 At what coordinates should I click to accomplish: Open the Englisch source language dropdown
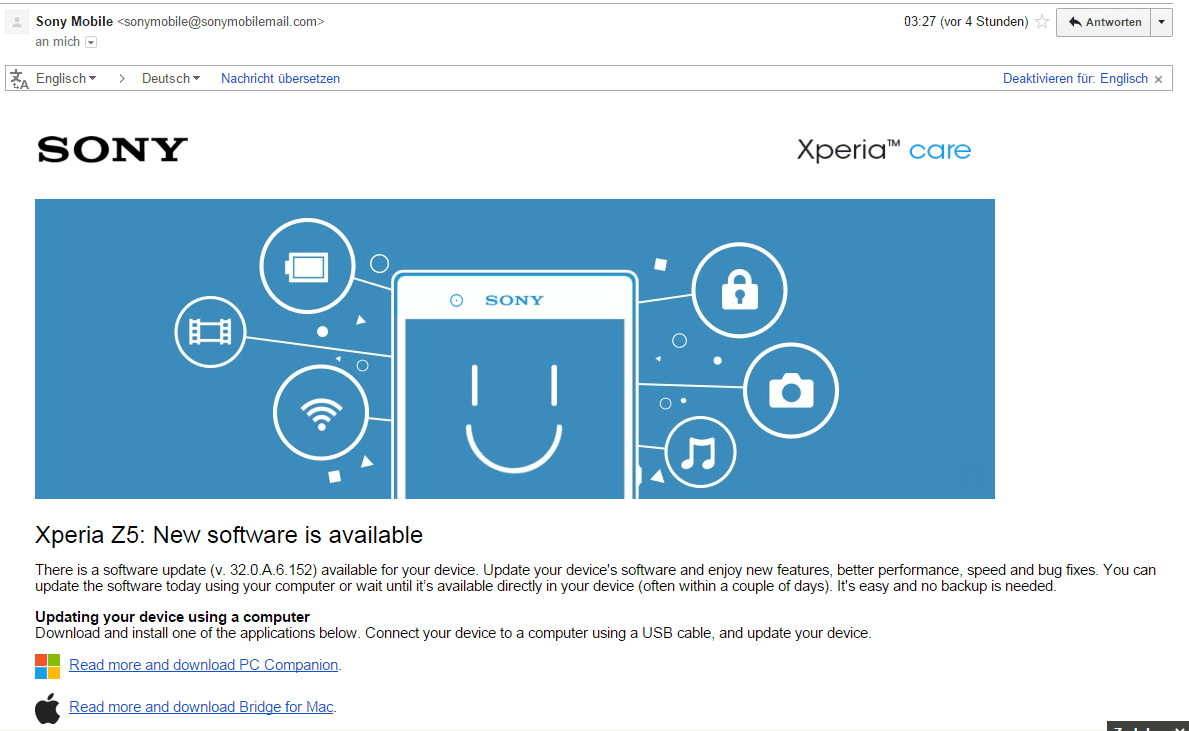pos(66,79)
